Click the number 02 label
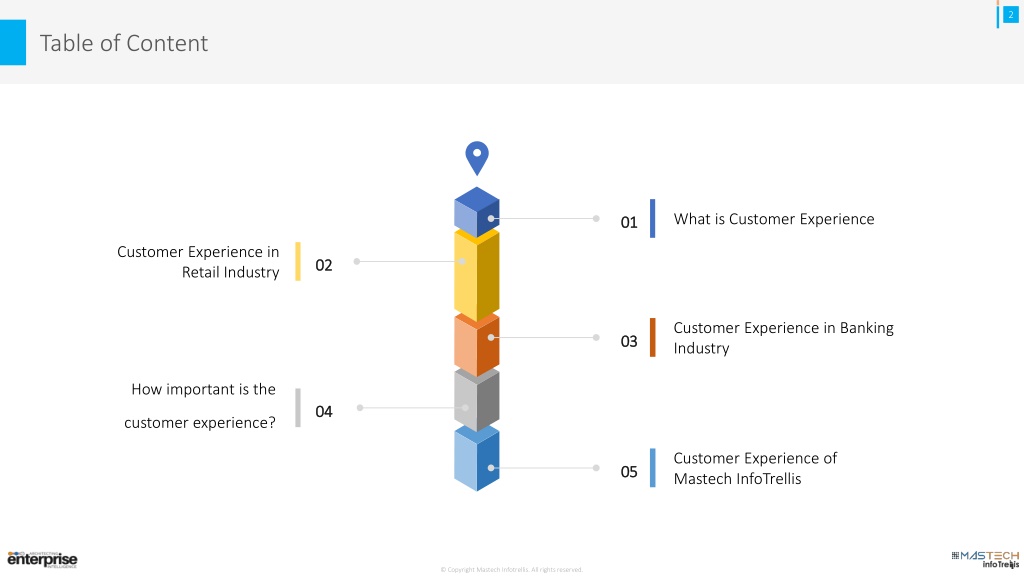This screenshot has height=576, width=1024. coord(324,265)
